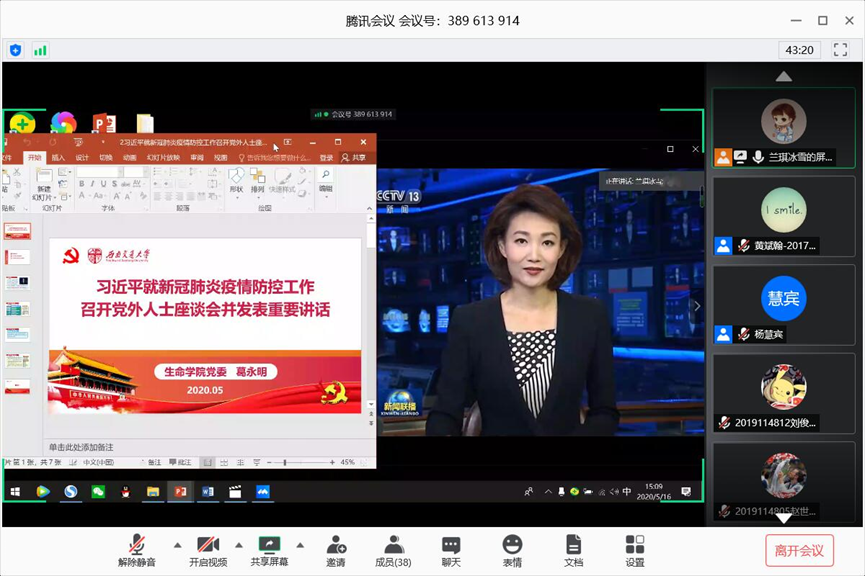Turn on camera with 开启视频
Screen dimensions: 865x576
pos(208,550)
